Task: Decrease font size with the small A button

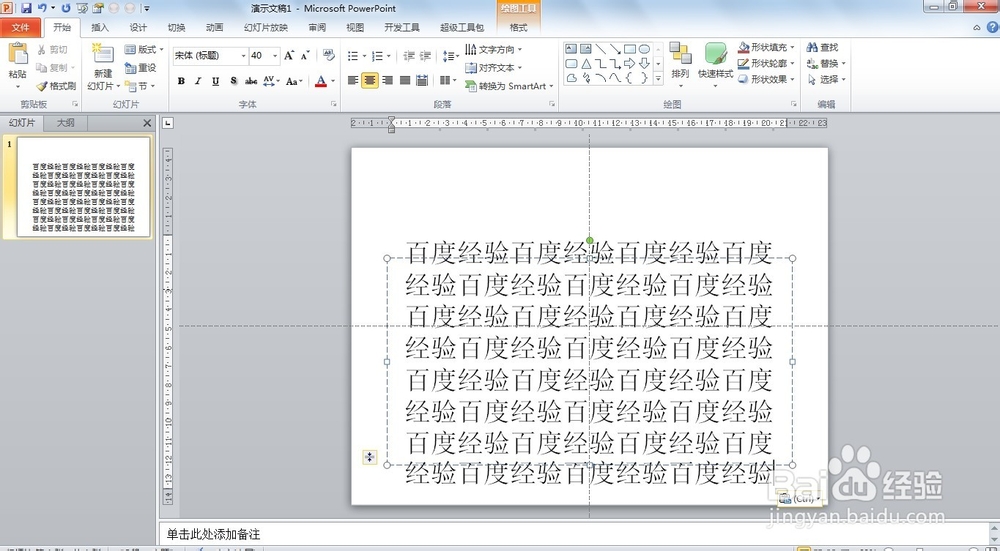Action: pyautogui.click(x=305, y=55)
